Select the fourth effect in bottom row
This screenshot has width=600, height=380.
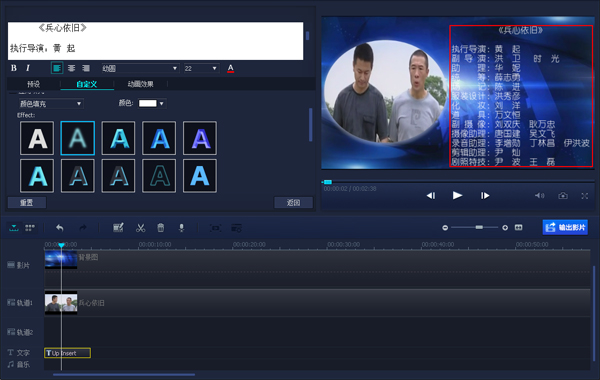pos(159,176)
